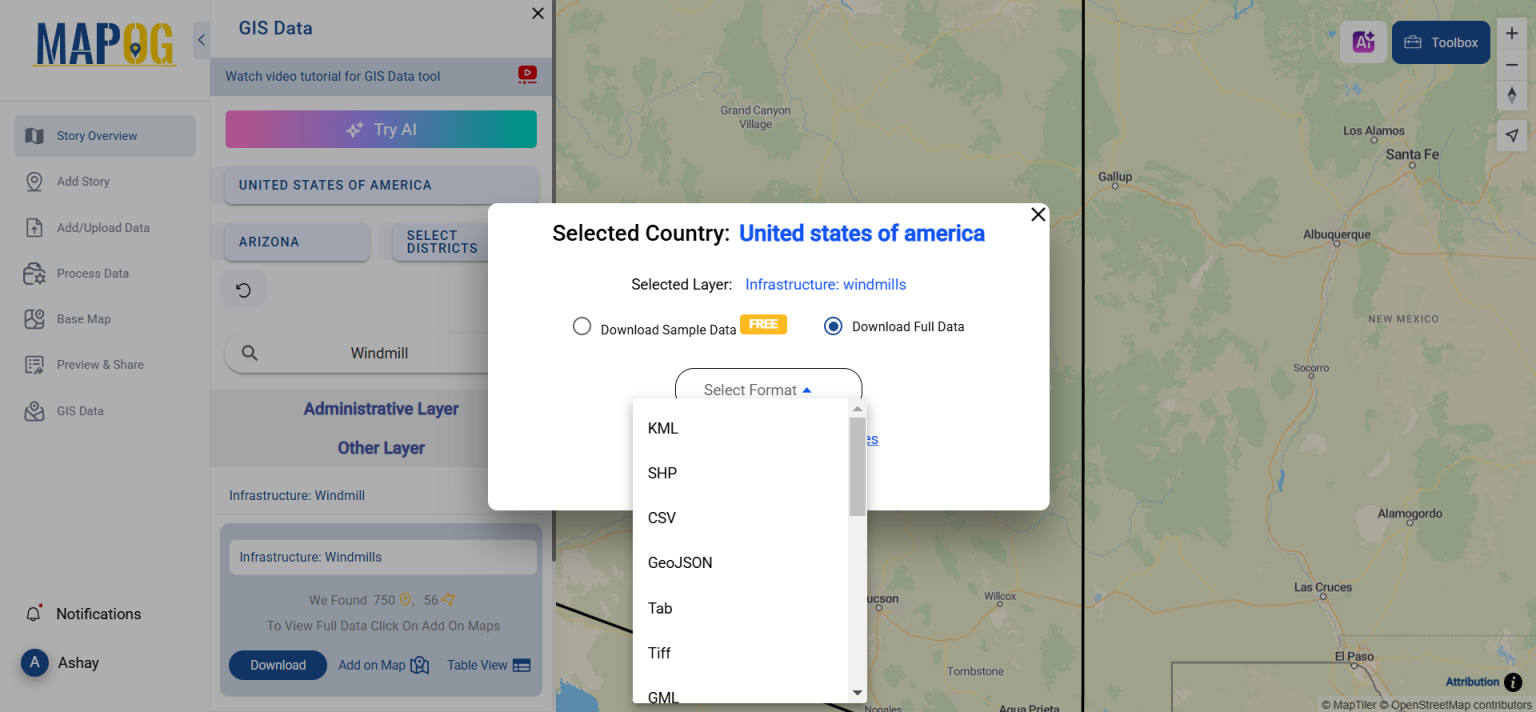Collapse the sidebar with left chevron
Screen dimensions: 1536x712
point(201,40)
